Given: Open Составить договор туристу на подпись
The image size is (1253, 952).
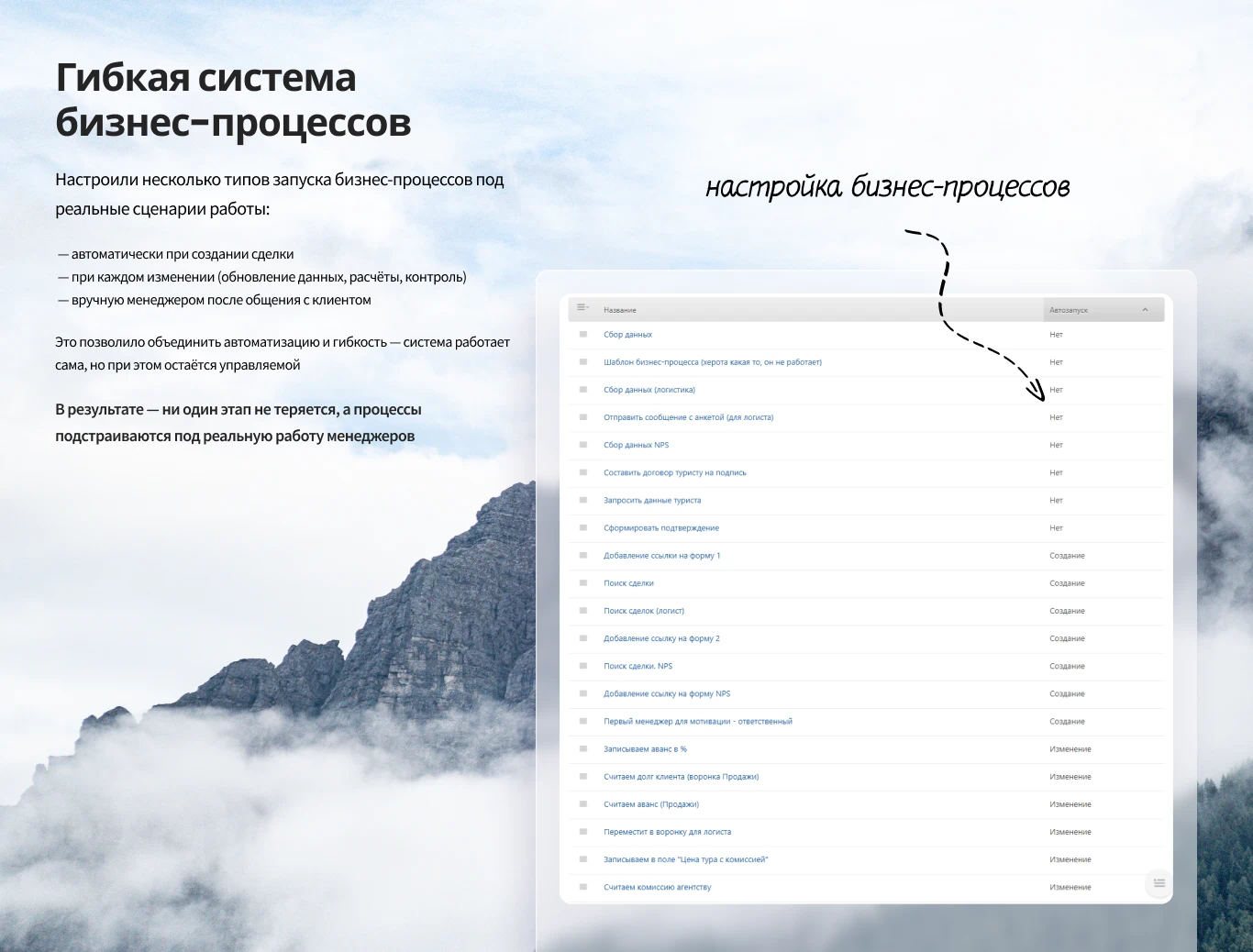Looking at the screenshot, I should click(674, 473).
